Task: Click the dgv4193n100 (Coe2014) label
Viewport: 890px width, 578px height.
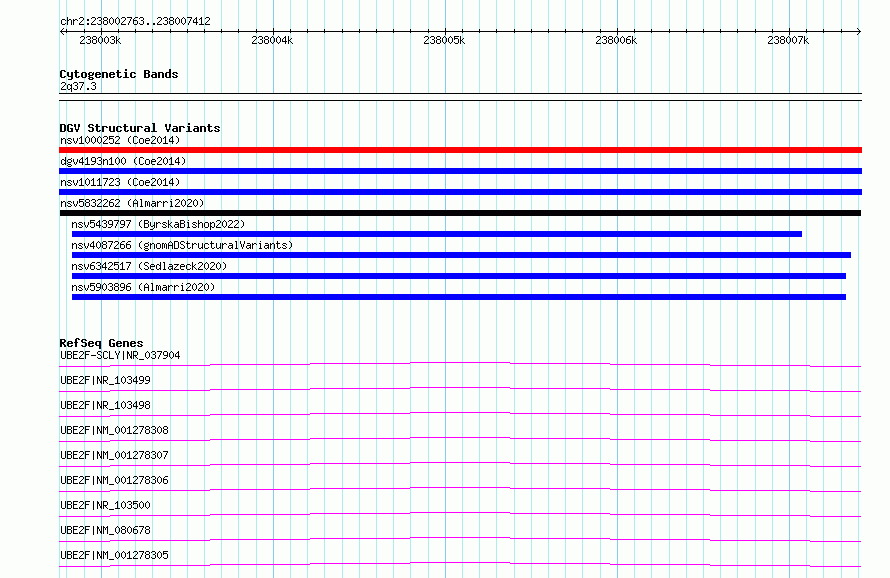Action: click(x=123, y=161)
